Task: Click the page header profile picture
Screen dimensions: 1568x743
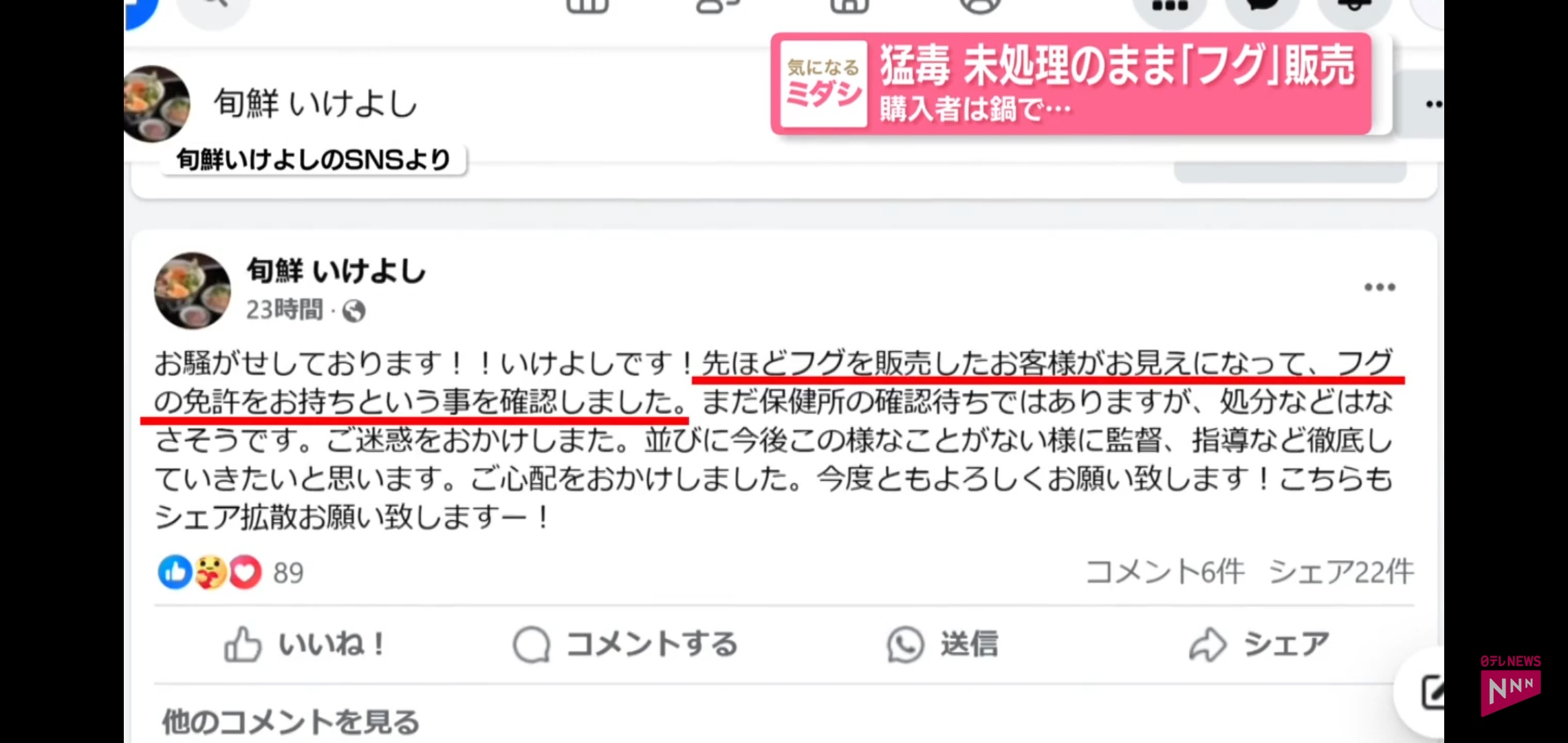Action: click(x=157, y=104)
